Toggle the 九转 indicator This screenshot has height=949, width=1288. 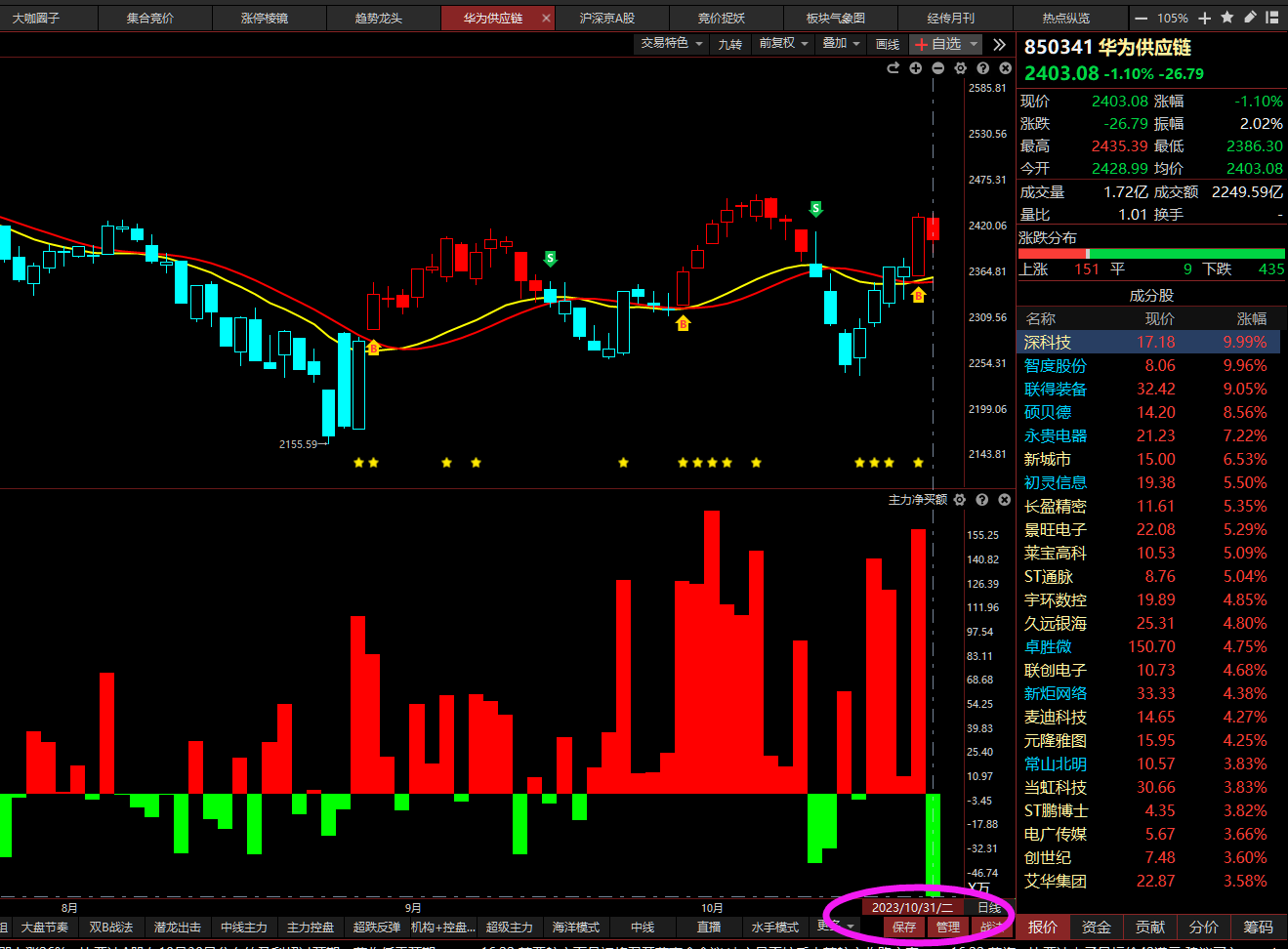pos(730,44)
